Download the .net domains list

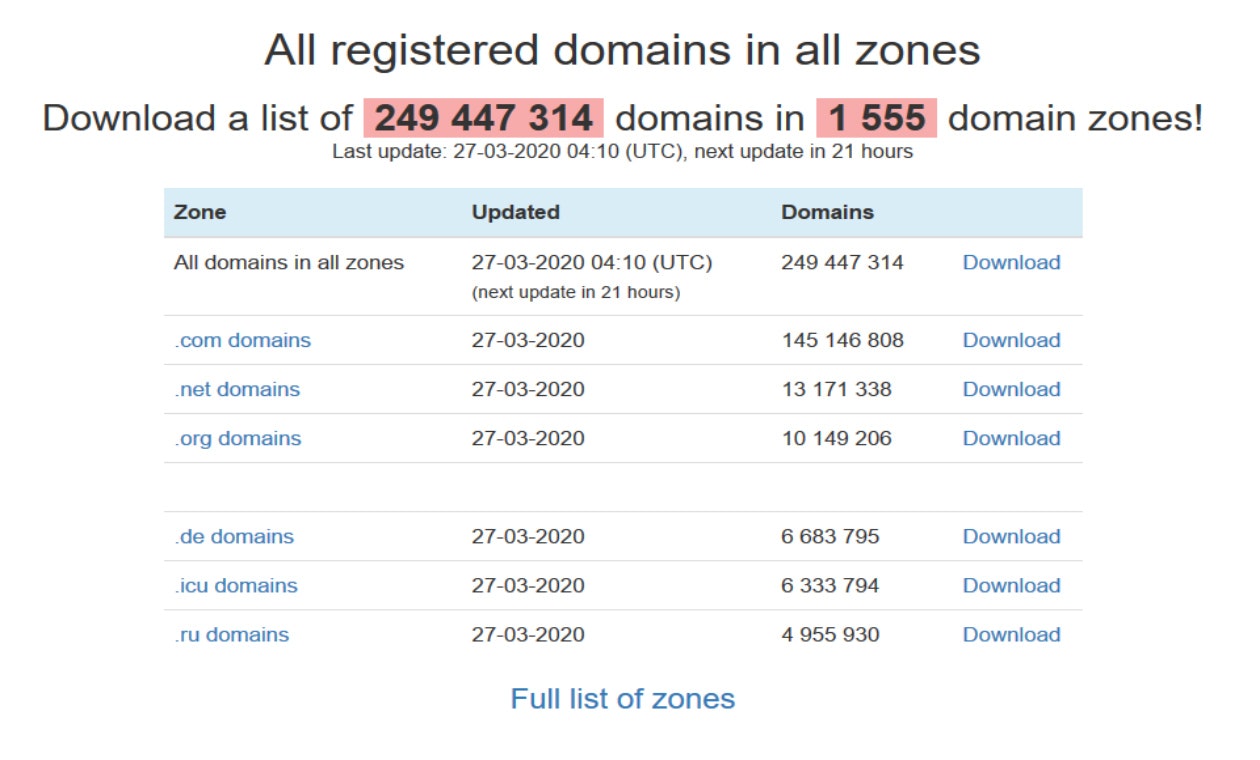coord(1011,389)
